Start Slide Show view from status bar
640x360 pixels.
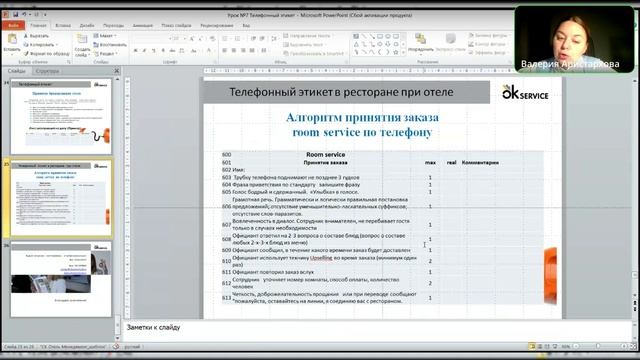[x=555, y=346]
